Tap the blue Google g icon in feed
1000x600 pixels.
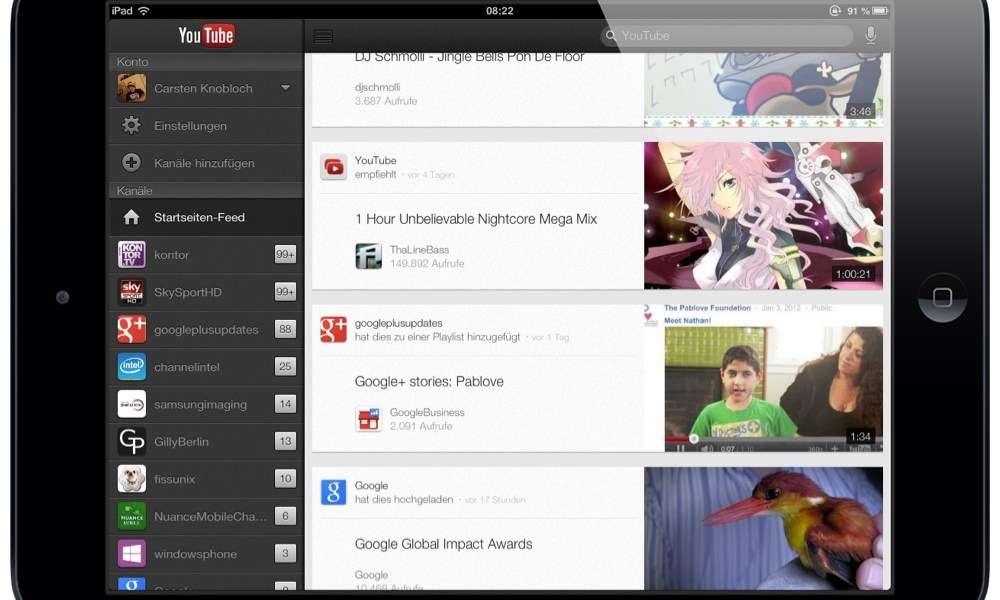334,492
